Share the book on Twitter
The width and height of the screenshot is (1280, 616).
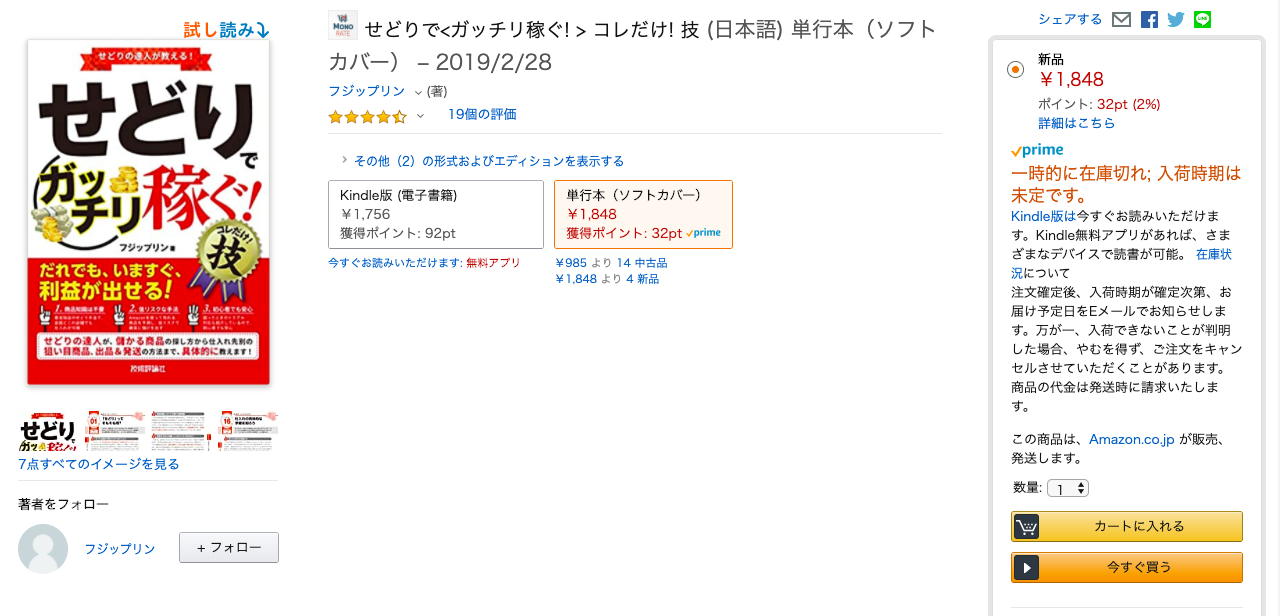1176,19
